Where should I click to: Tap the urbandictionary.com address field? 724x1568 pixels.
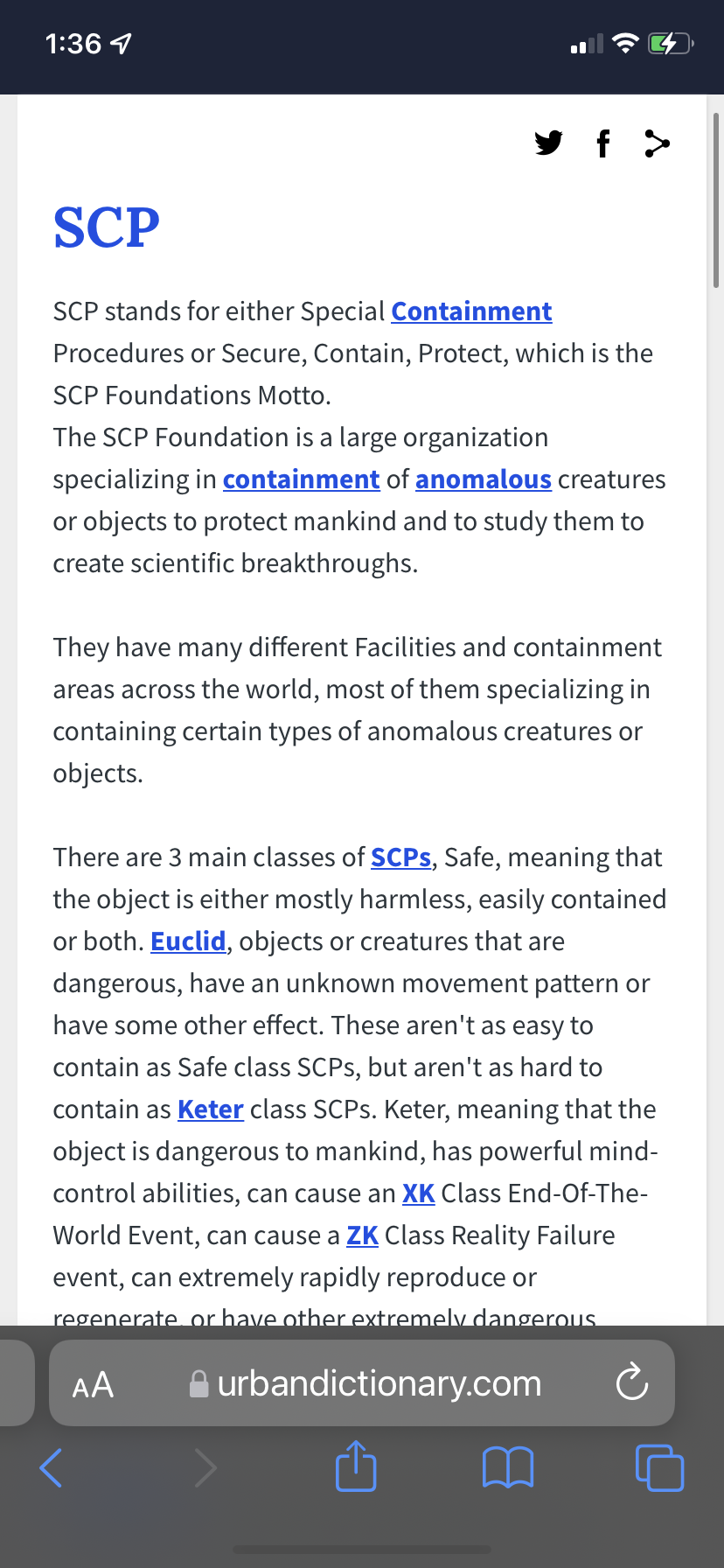point(378,1383)
